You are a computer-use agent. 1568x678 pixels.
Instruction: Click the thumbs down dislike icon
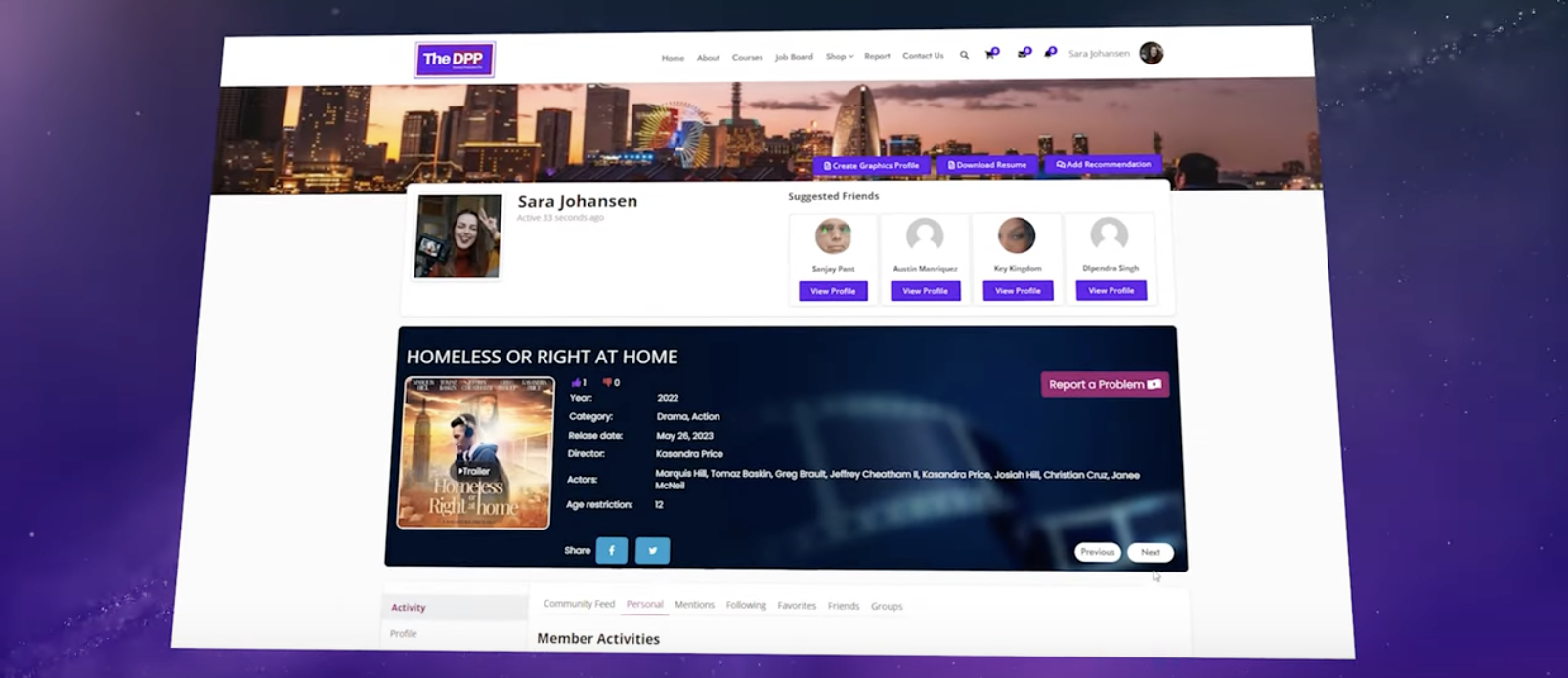609,382
